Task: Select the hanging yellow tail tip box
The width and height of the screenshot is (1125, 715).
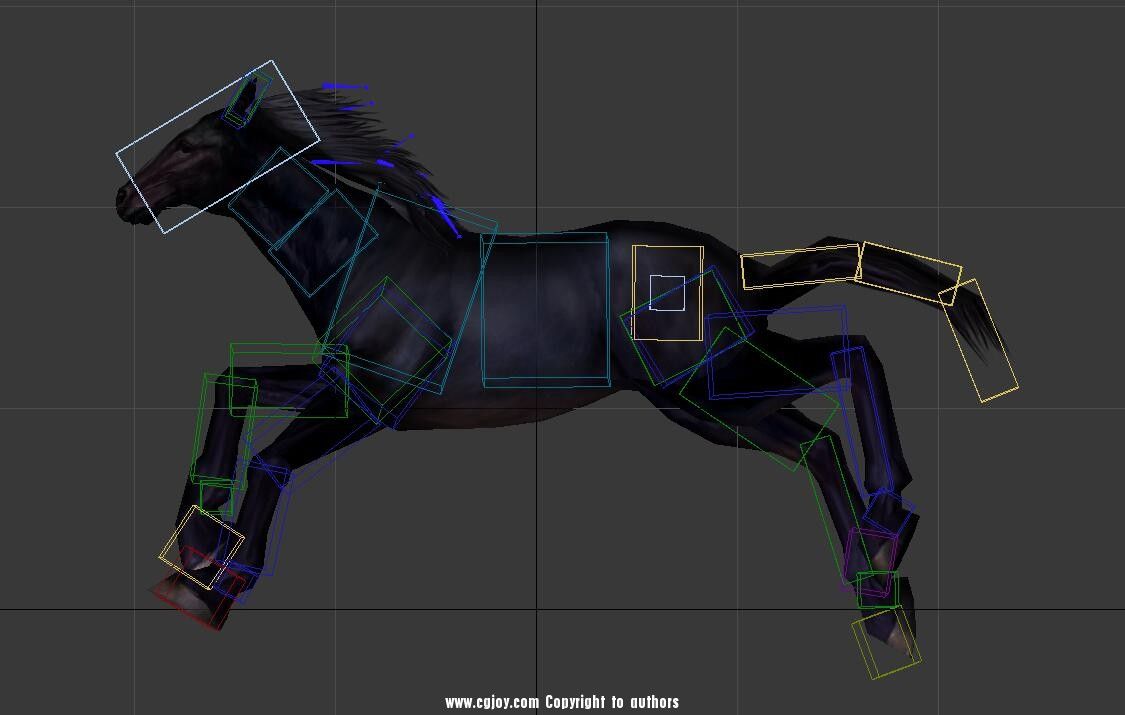Action: (x=982, y=342)
